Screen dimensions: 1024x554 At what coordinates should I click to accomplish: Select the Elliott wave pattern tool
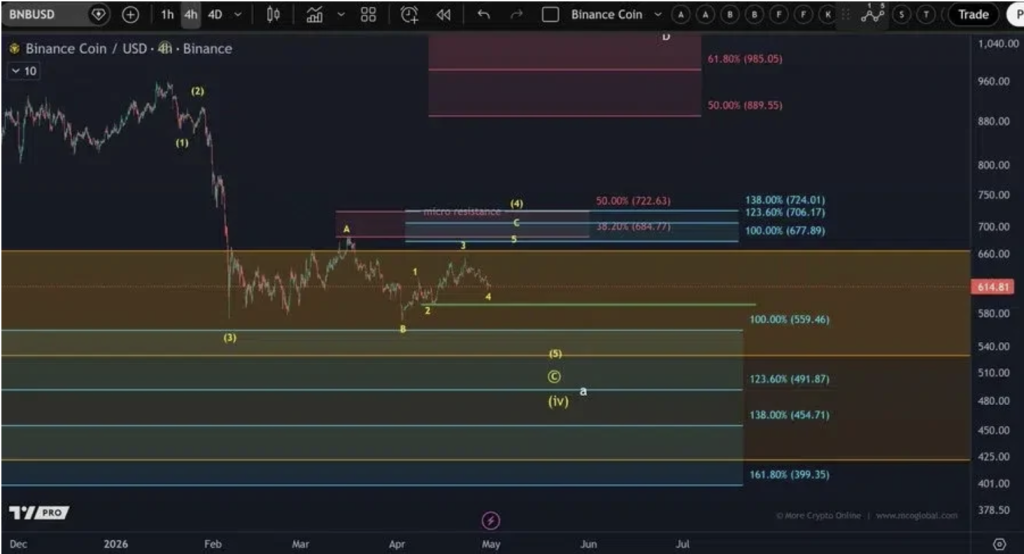click(x=872, y=13)
